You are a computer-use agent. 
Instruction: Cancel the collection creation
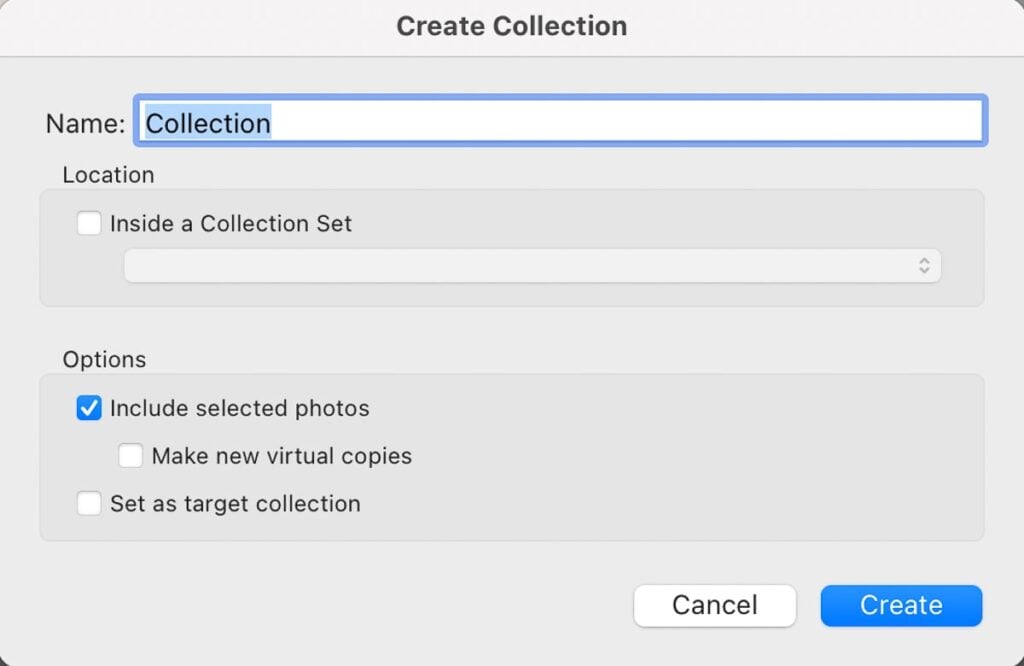(714, 605)
